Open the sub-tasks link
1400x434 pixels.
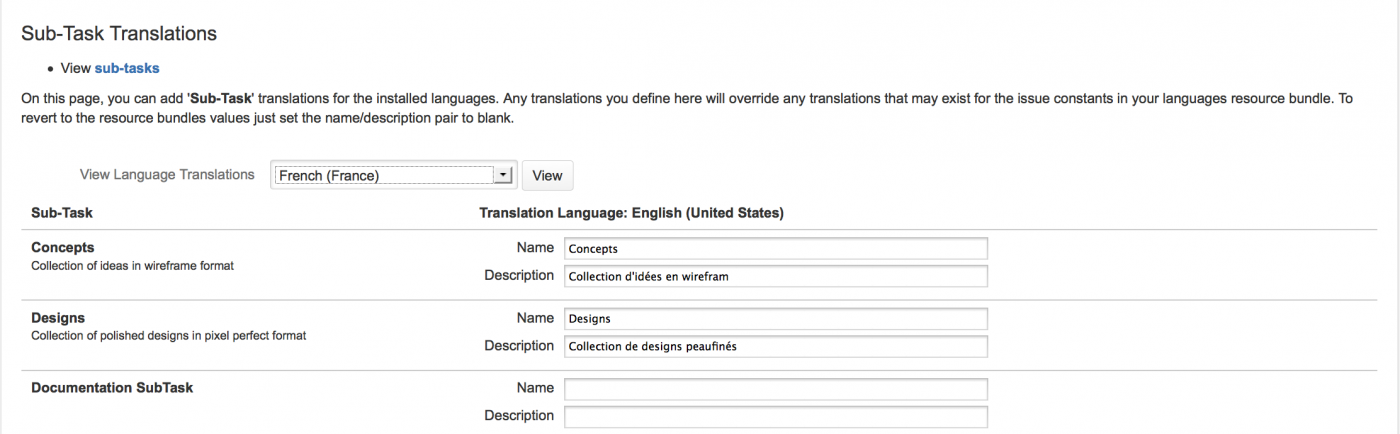click(126, 68)
